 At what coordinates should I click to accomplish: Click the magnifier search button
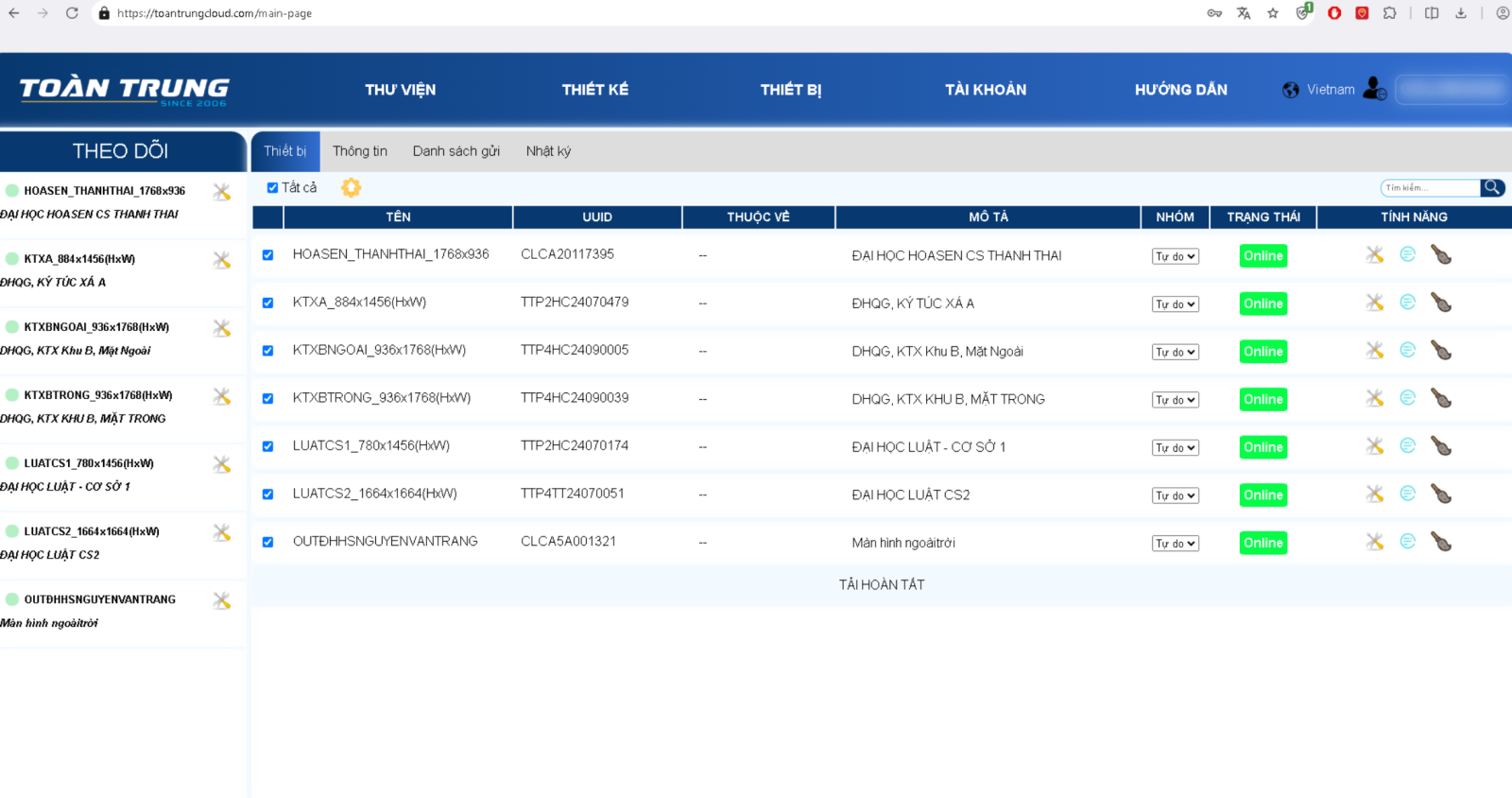click(x=1492, y=187)
